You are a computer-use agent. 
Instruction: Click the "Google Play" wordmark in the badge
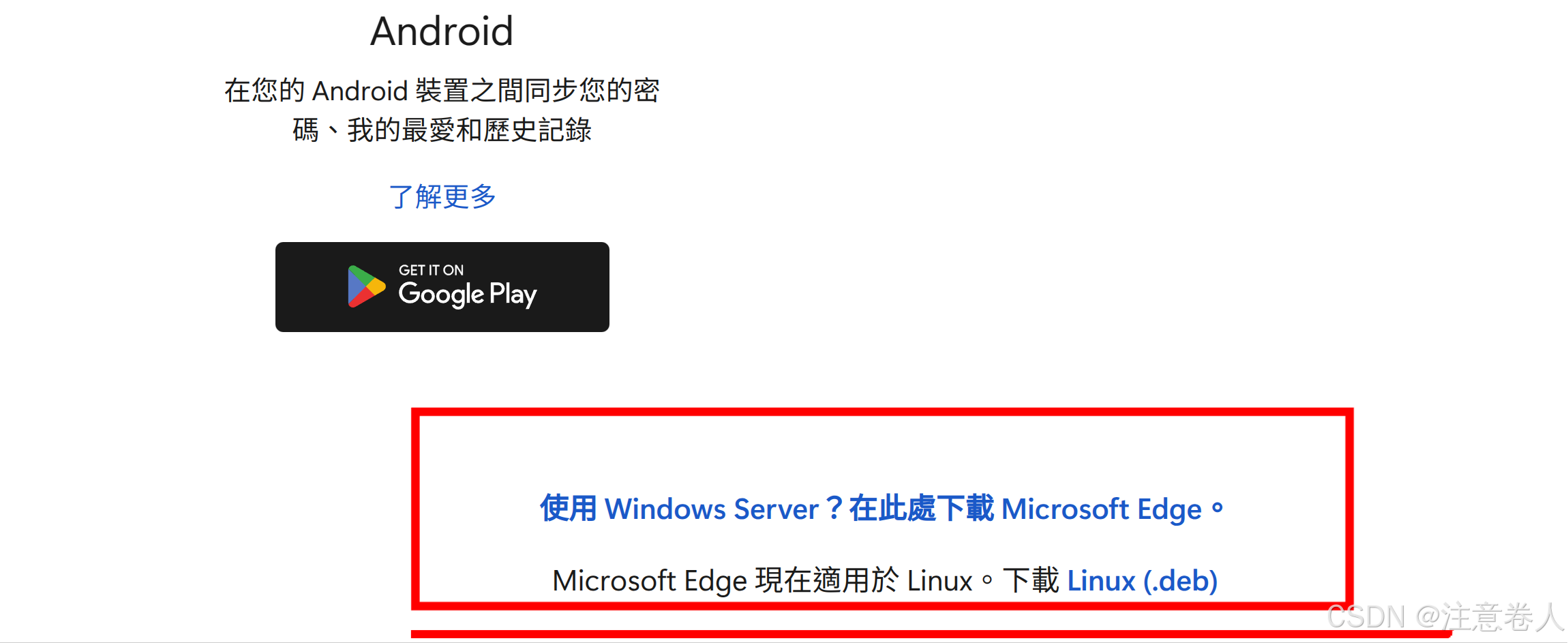(468, 294)
